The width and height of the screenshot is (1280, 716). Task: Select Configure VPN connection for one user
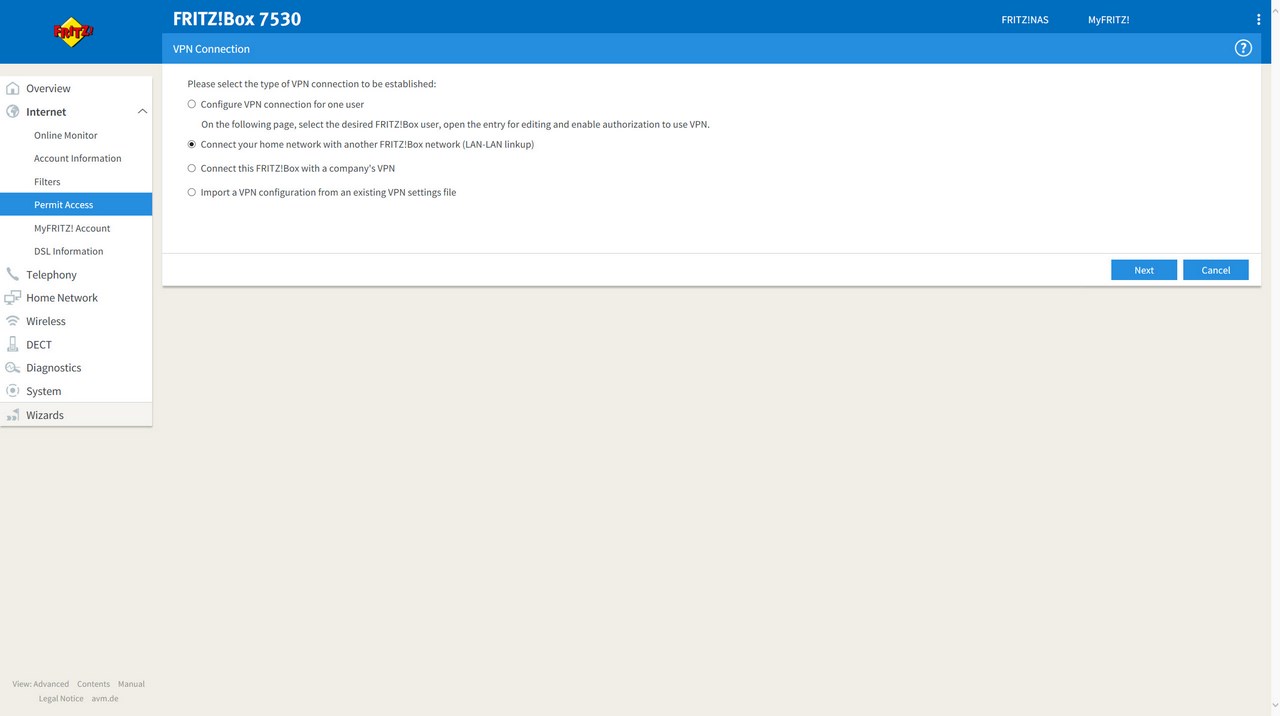[x=192, y=104]
